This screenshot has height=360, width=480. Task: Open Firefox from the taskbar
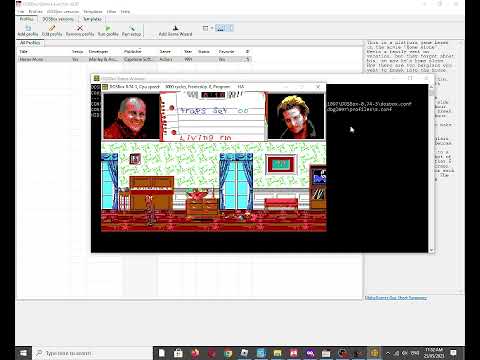pos(195,353)
